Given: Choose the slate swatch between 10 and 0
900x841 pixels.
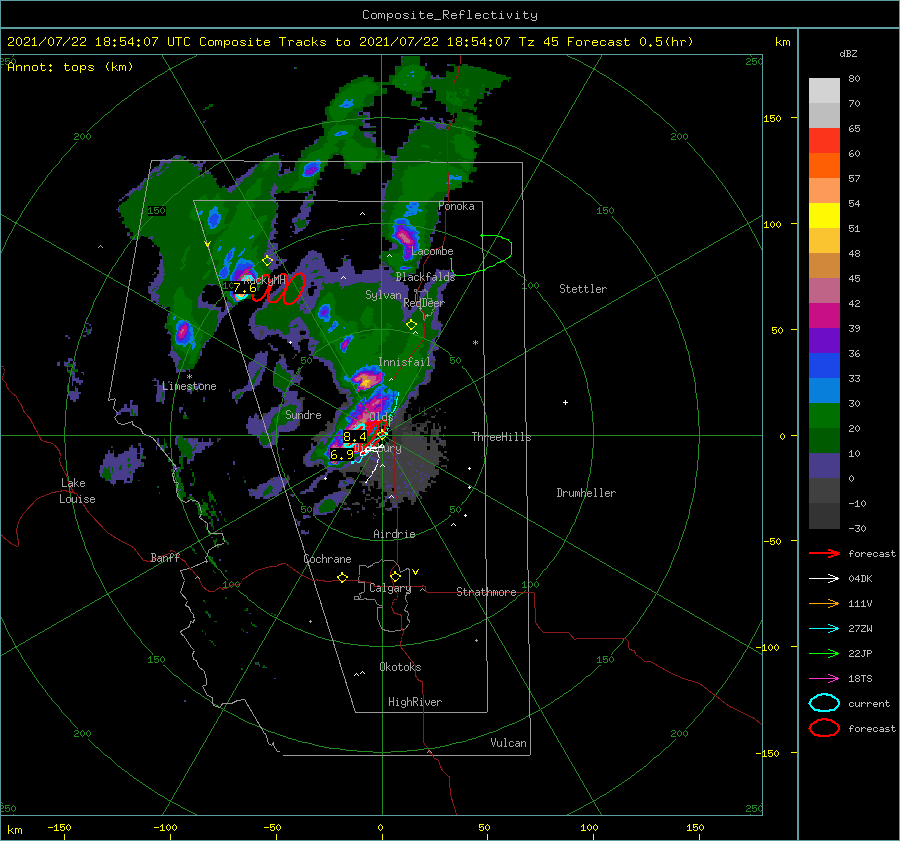Looking at the screenshot, I should coord(824,466).
